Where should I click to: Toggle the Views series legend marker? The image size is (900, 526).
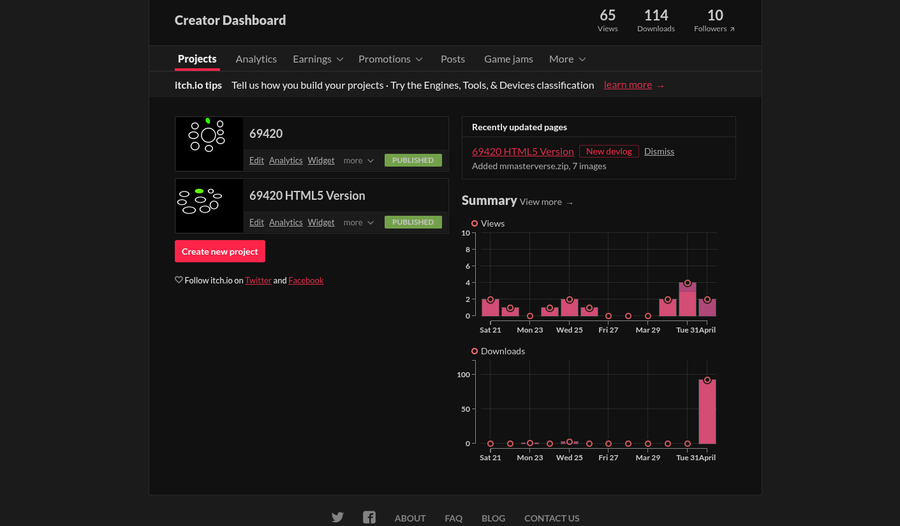tap(474, 223)
